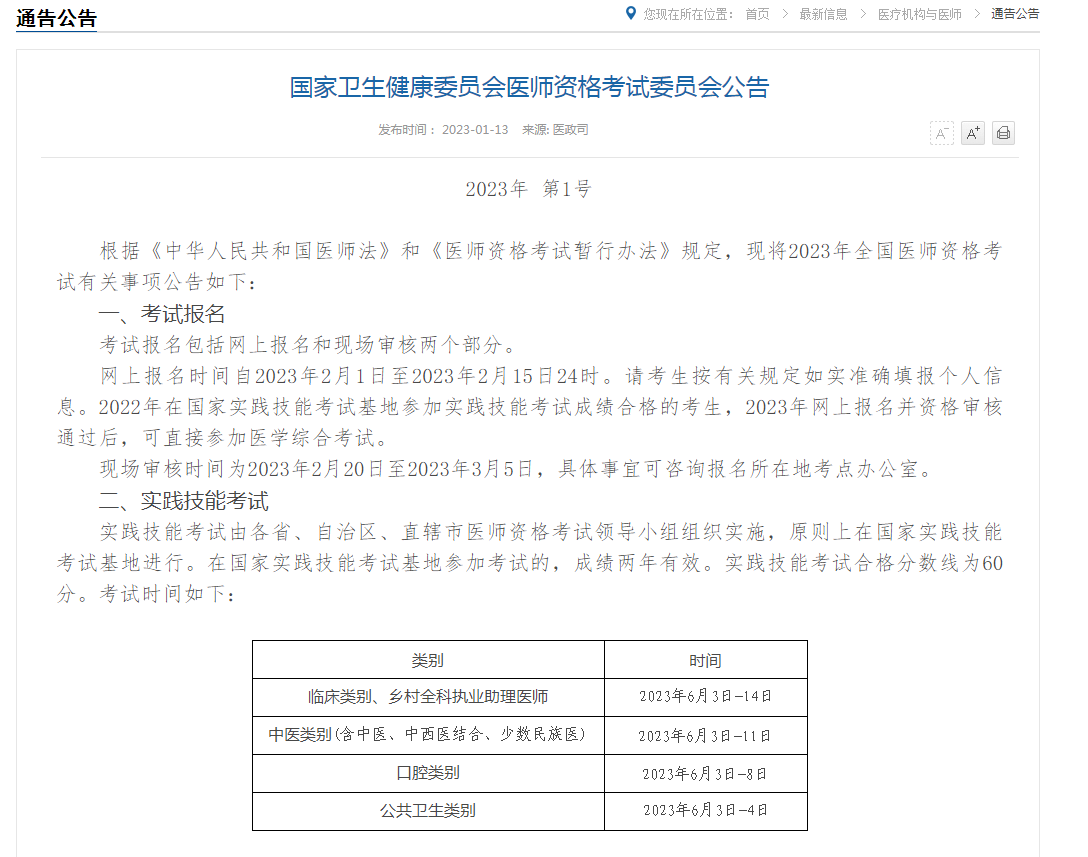Click the 时间 table column header
The image size is (1088, 857).
point(705,660)
